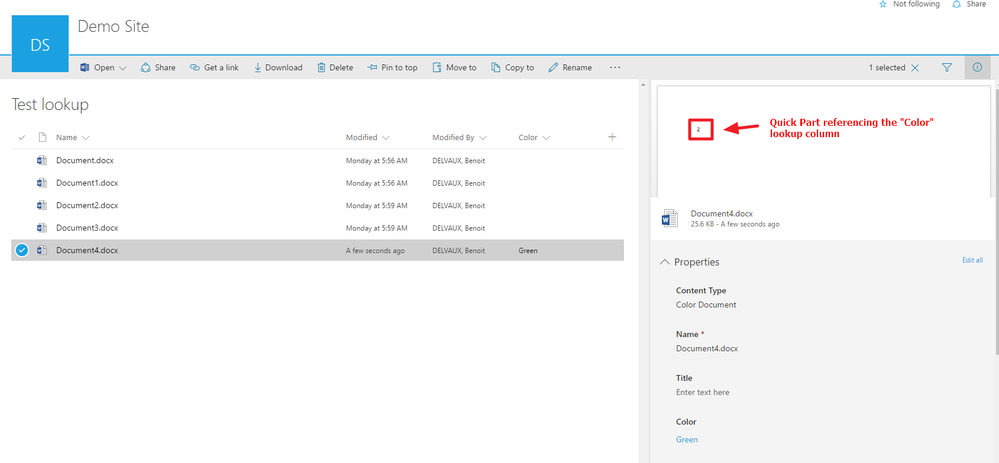Click Color Document content type value
Viewport: 999px width, 463px height.
tap(706, 304)
